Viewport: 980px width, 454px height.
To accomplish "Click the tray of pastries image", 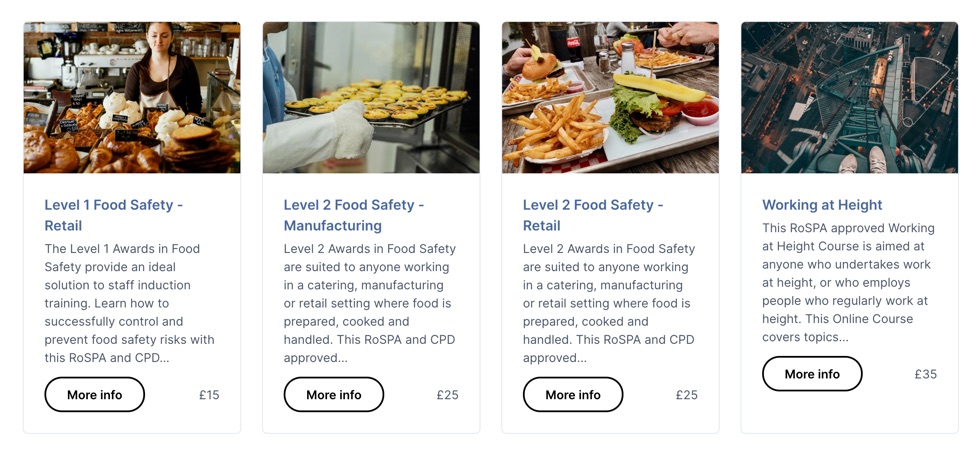I will tap(371, 98).
